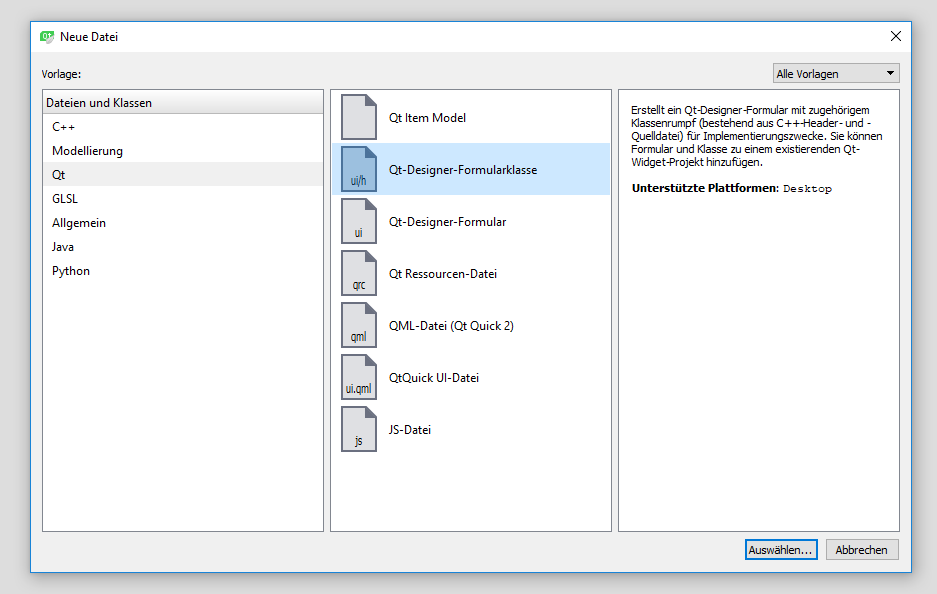Click the Qt Creator logo in title bar
Image resolution: width=937 pixels, height=594 pixels.
point(47,37)
